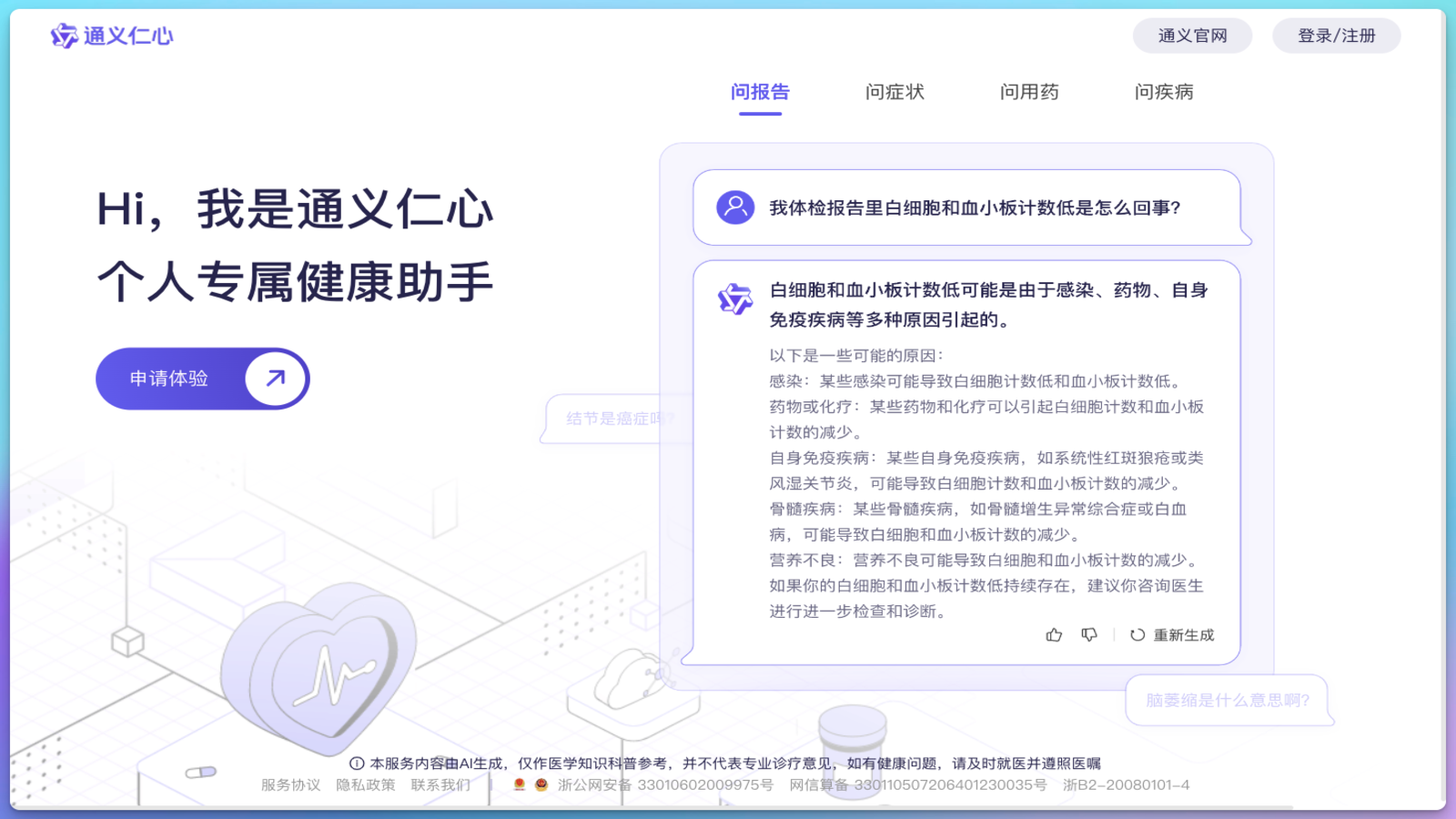Click the arrow icon in 申请体验
This screenshot has width=1456, height=819.
[x=276, y=378]
